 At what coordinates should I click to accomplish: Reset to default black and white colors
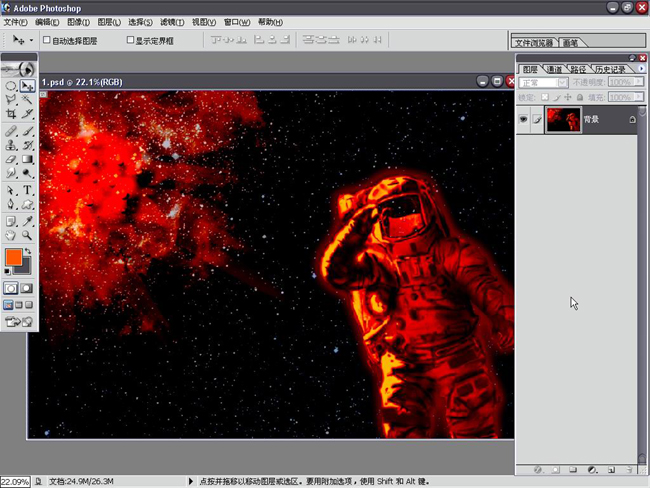click(7, 272)
